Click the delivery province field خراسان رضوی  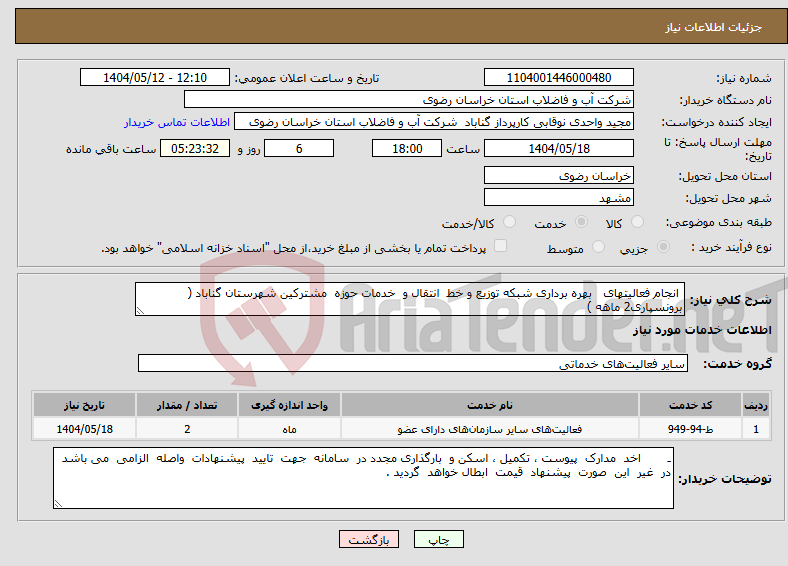click(558, 175)
